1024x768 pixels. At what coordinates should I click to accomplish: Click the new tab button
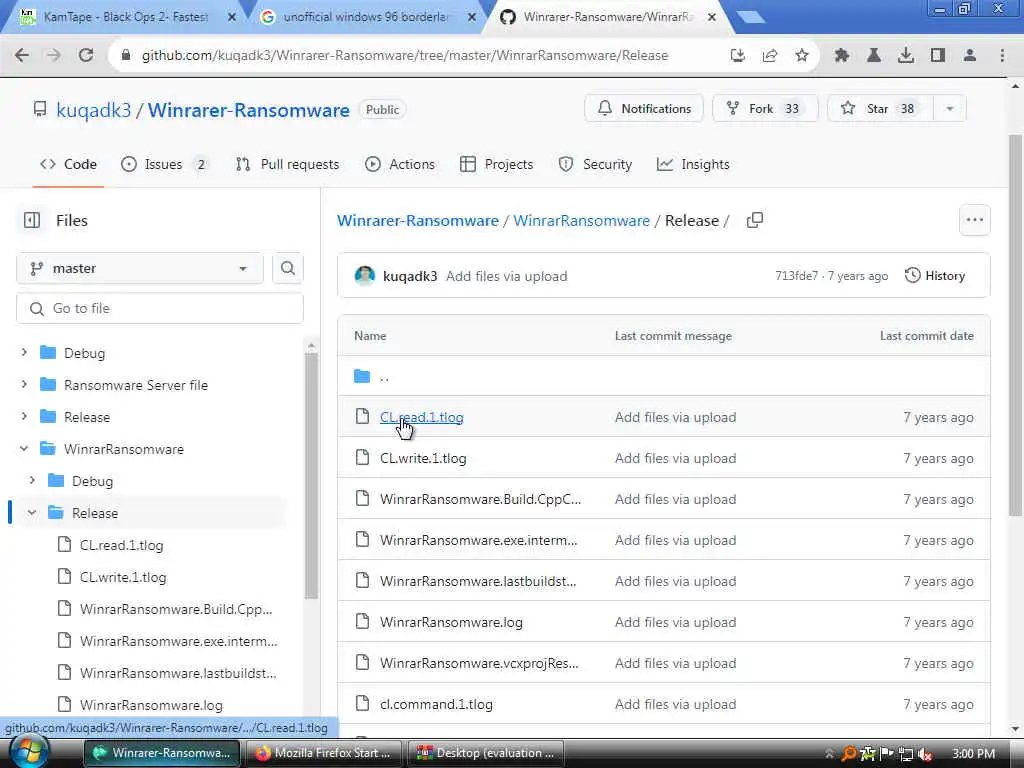click(750, 17)
